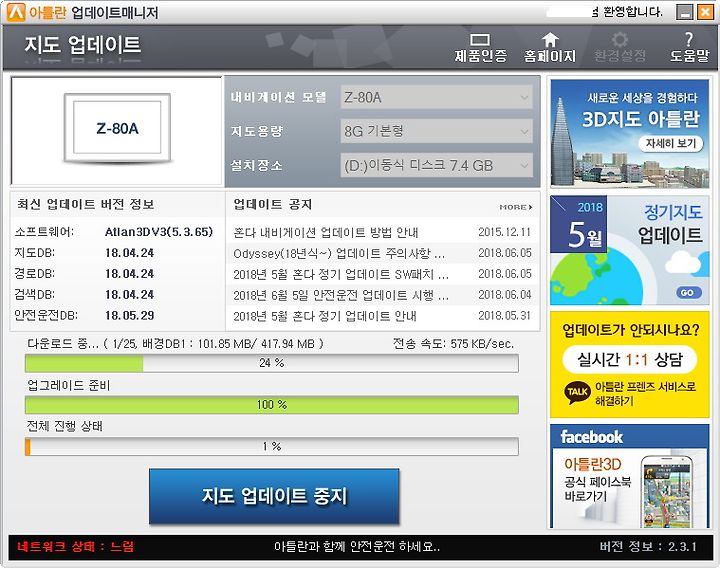
Task: Click 안전운전DB version 18.05.29
Action: click(129, 316)
